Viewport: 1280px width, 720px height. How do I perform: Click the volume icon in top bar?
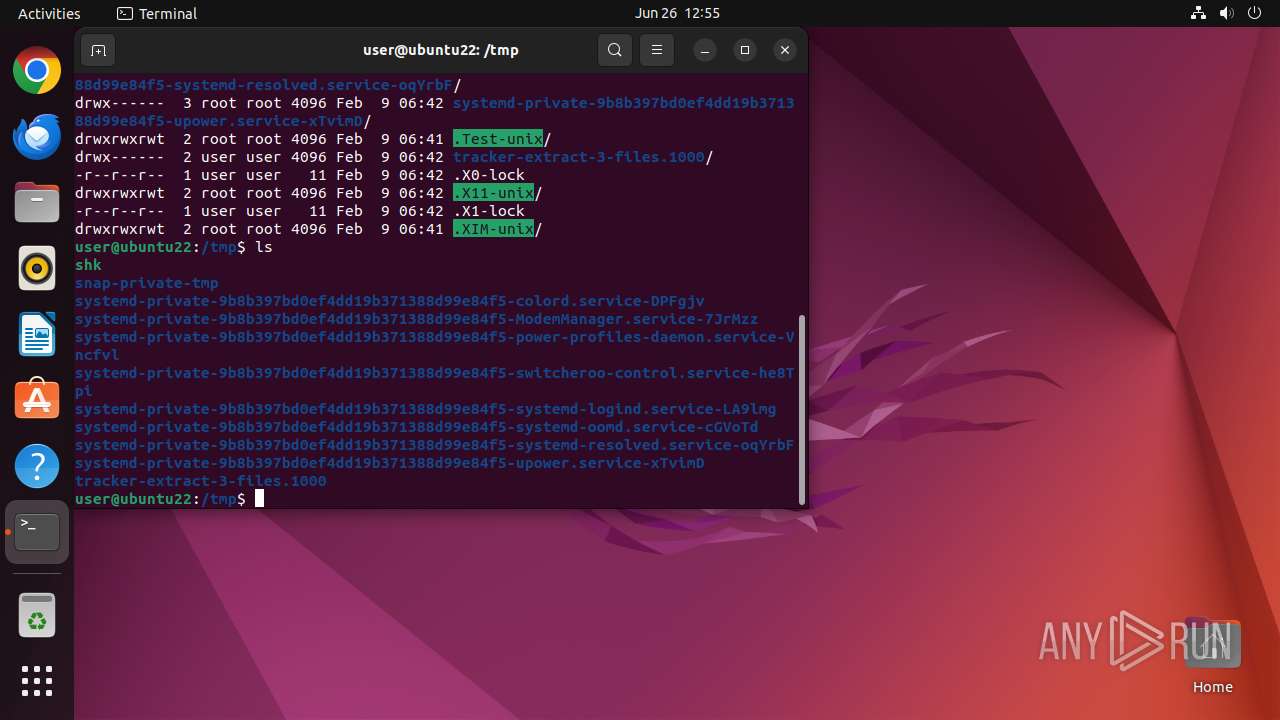1227,13
